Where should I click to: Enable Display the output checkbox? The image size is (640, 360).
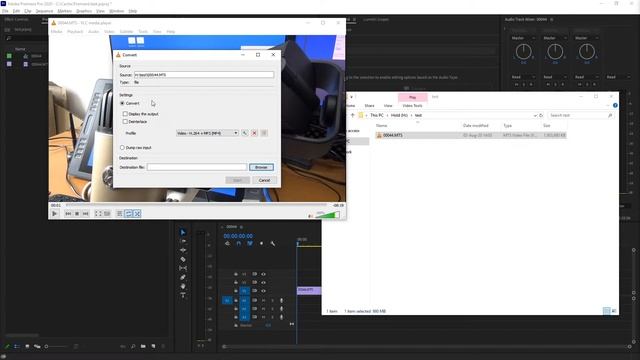pos(125,114)
